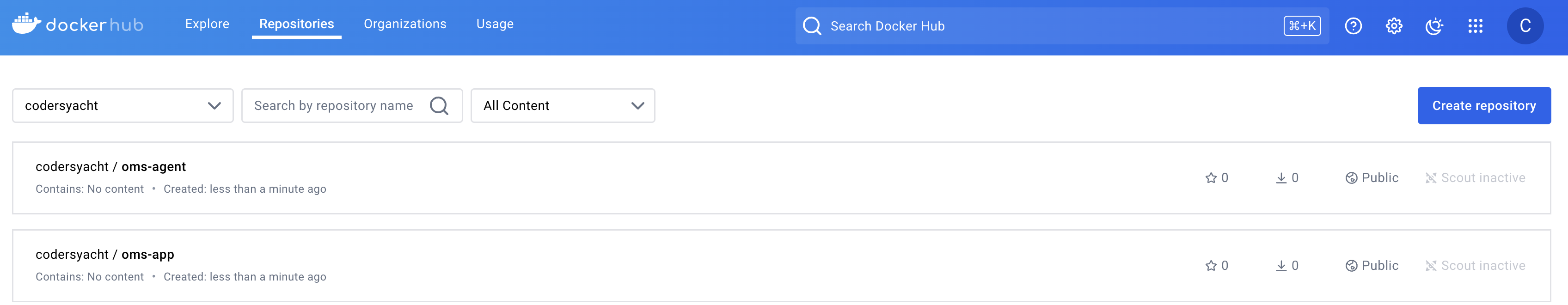Click the magnifier icon in repository search

(439, 105)
